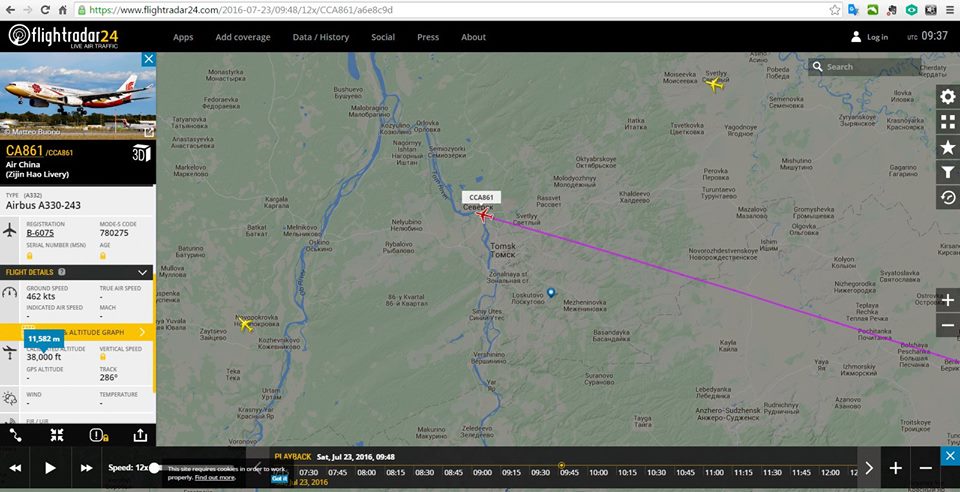960x492 pixels.
Task: Open the map settings gear
Action: [x=948, y=97]
